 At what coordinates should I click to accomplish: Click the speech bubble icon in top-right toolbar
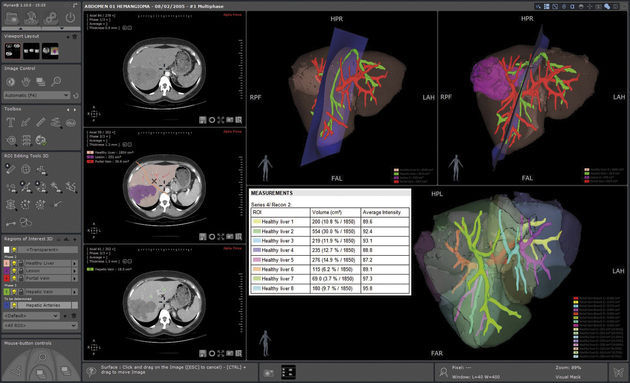point(607,6)
